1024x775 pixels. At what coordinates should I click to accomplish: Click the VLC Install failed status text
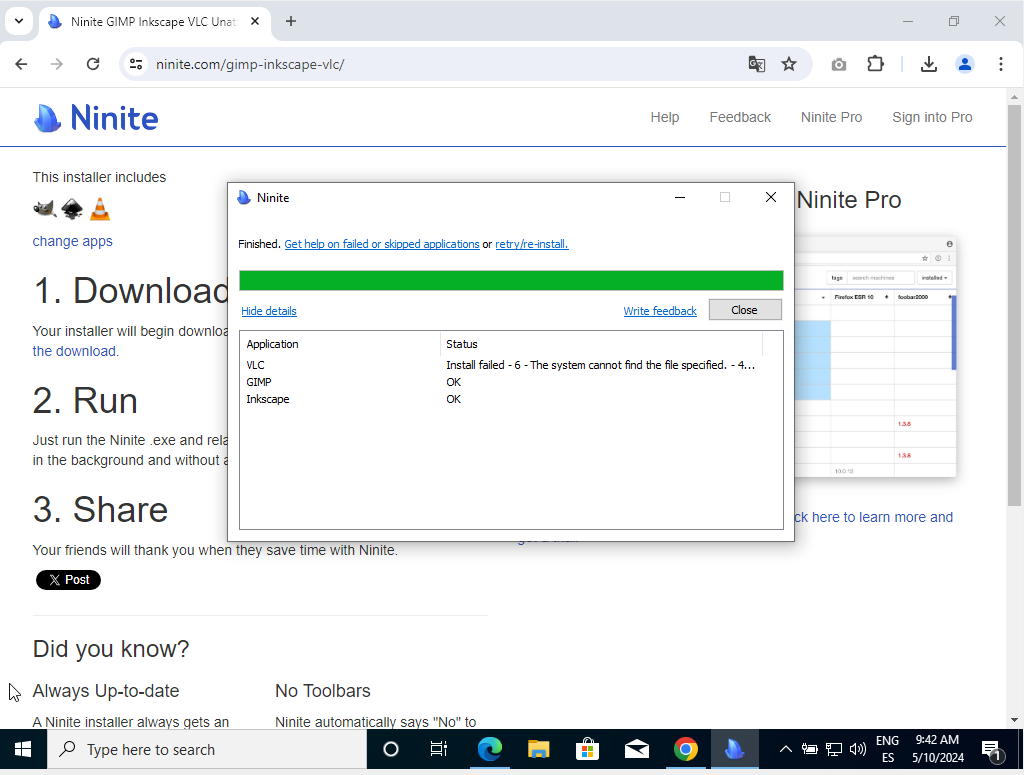pos(600,365)
